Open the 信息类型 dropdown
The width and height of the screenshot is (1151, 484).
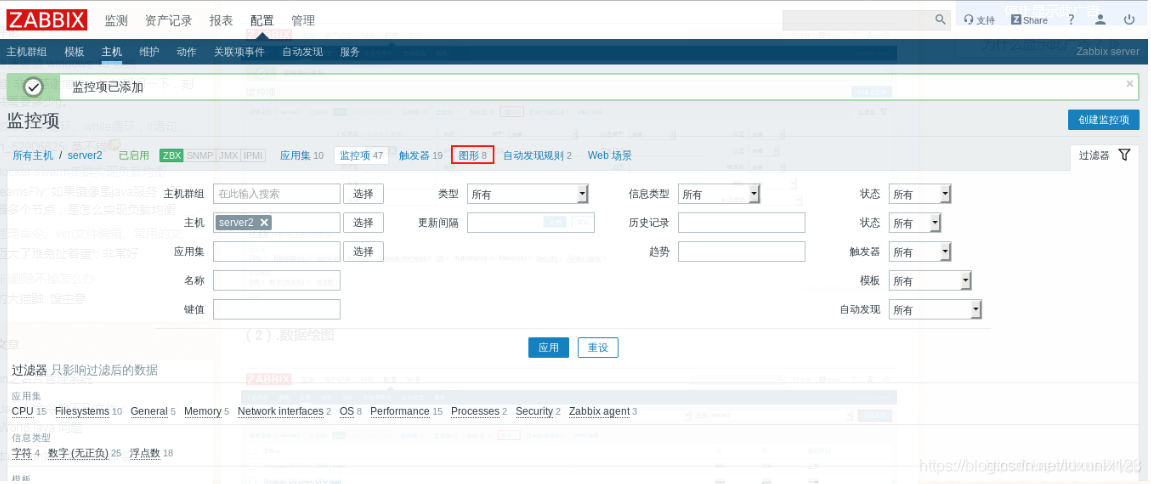719,194
